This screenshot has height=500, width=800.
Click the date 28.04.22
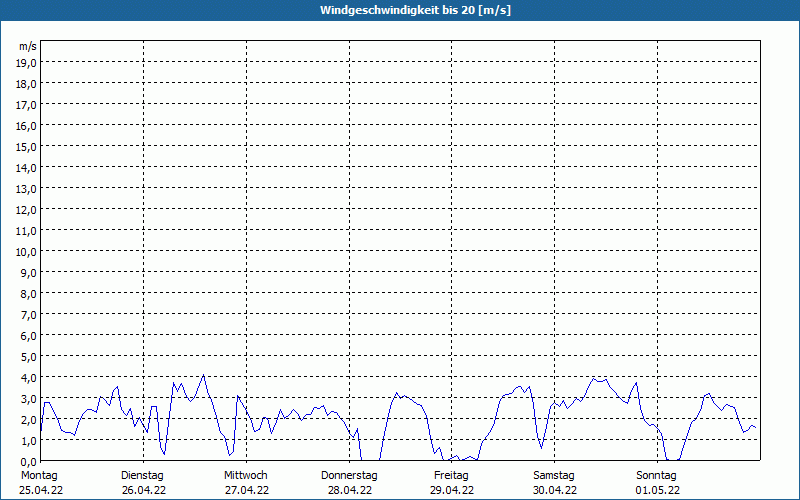click(x=350, y=490)
